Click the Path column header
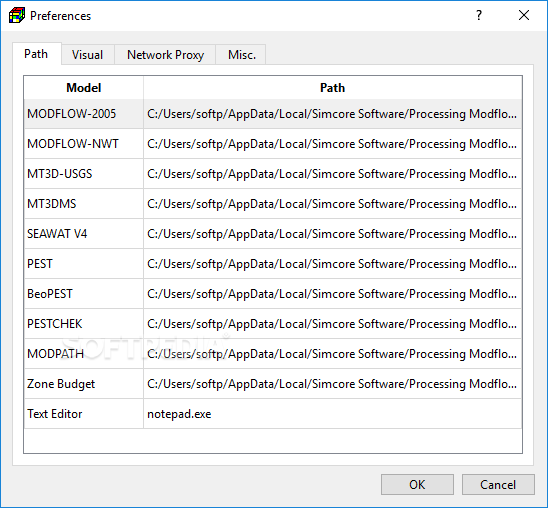This screenshot has width=548, height=508. [x=332, y=88]
